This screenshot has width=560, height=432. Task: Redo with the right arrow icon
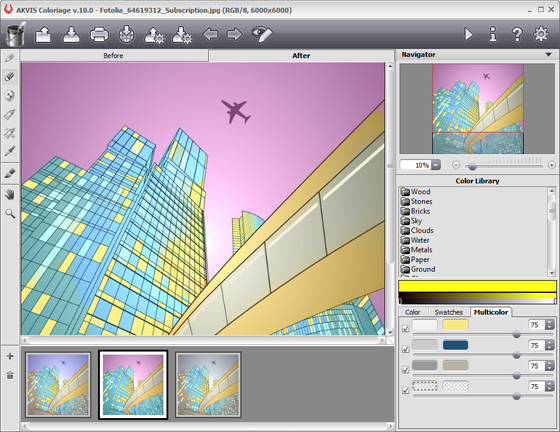coord(235,34)
